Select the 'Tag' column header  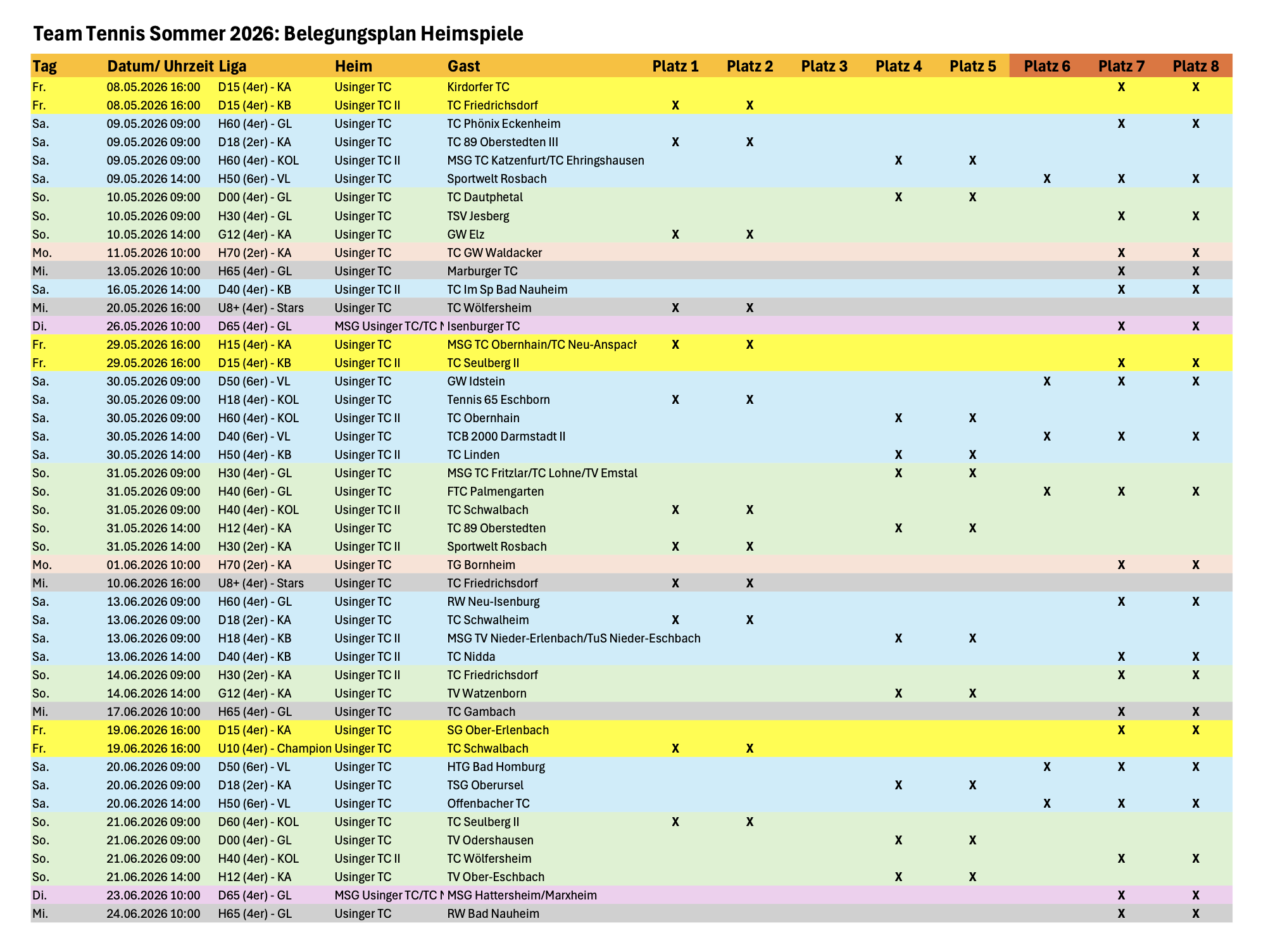pos(45,66)
